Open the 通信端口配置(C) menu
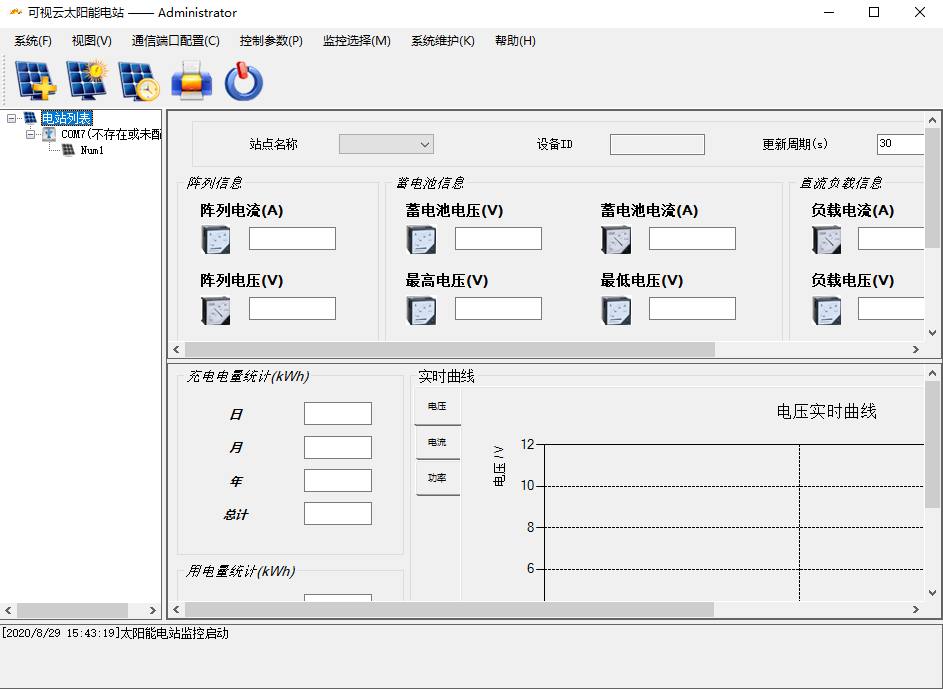943x689 pixels. click(176, 41)
